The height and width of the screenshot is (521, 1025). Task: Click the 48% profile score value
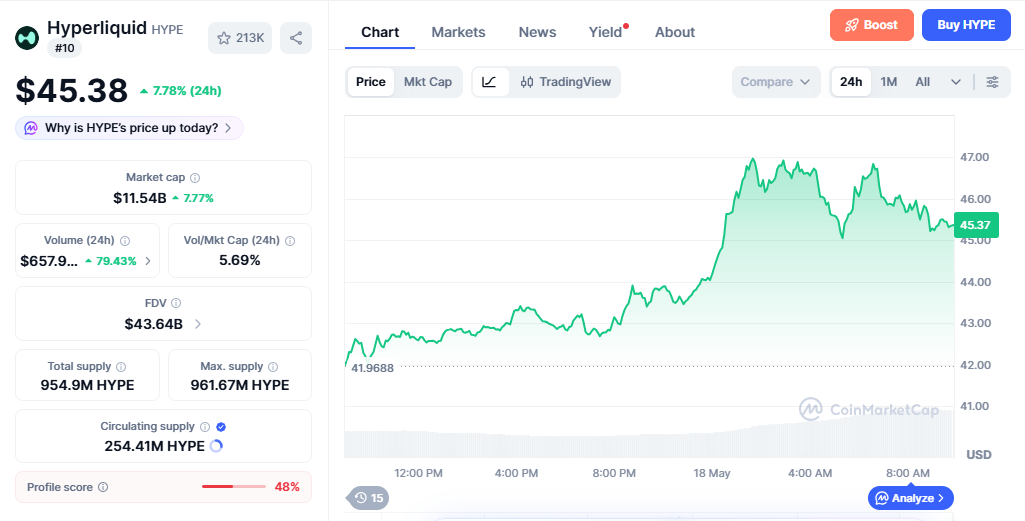coord(287,486)
